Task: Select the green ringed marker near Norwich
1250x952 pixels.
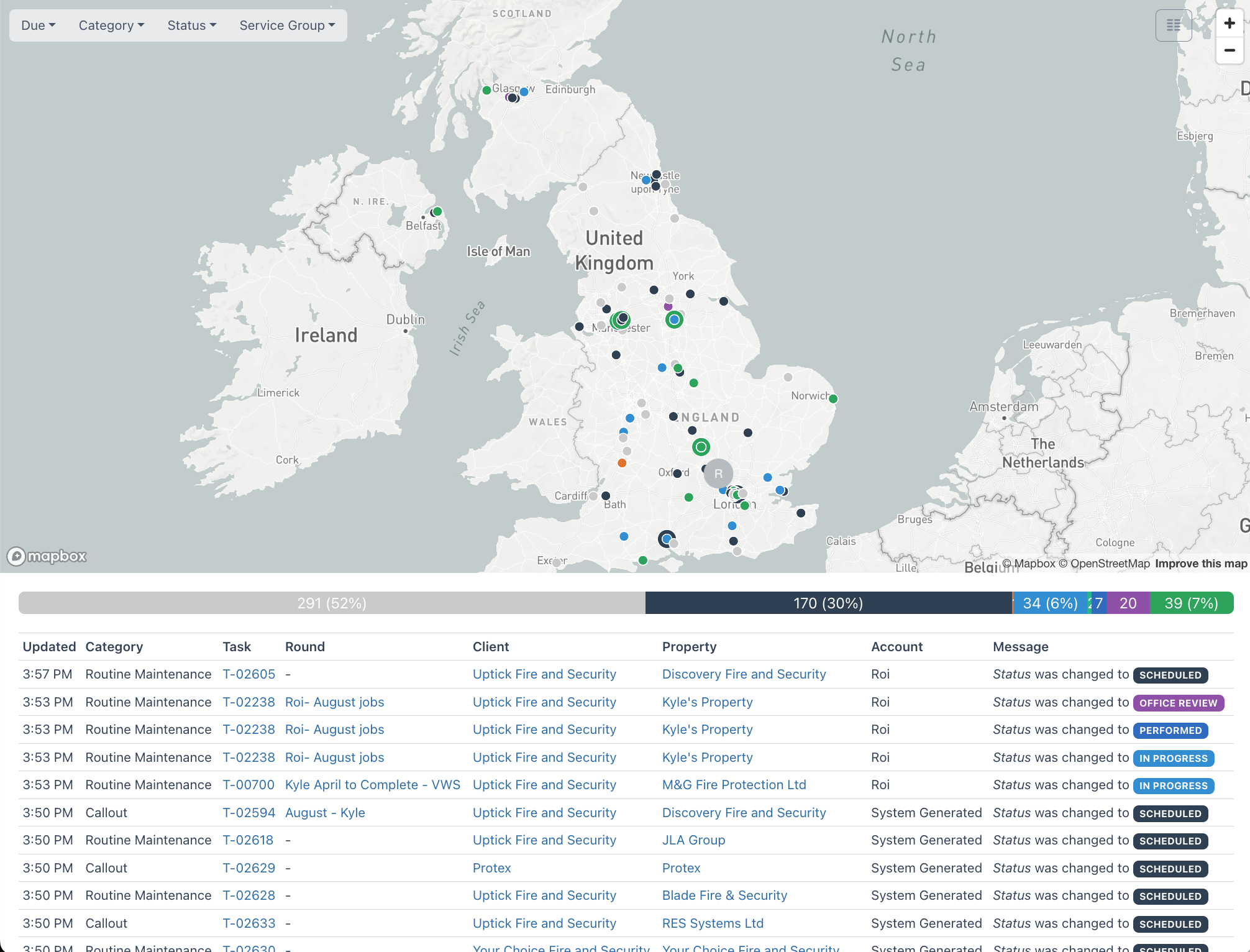Action: click(833, 399)
